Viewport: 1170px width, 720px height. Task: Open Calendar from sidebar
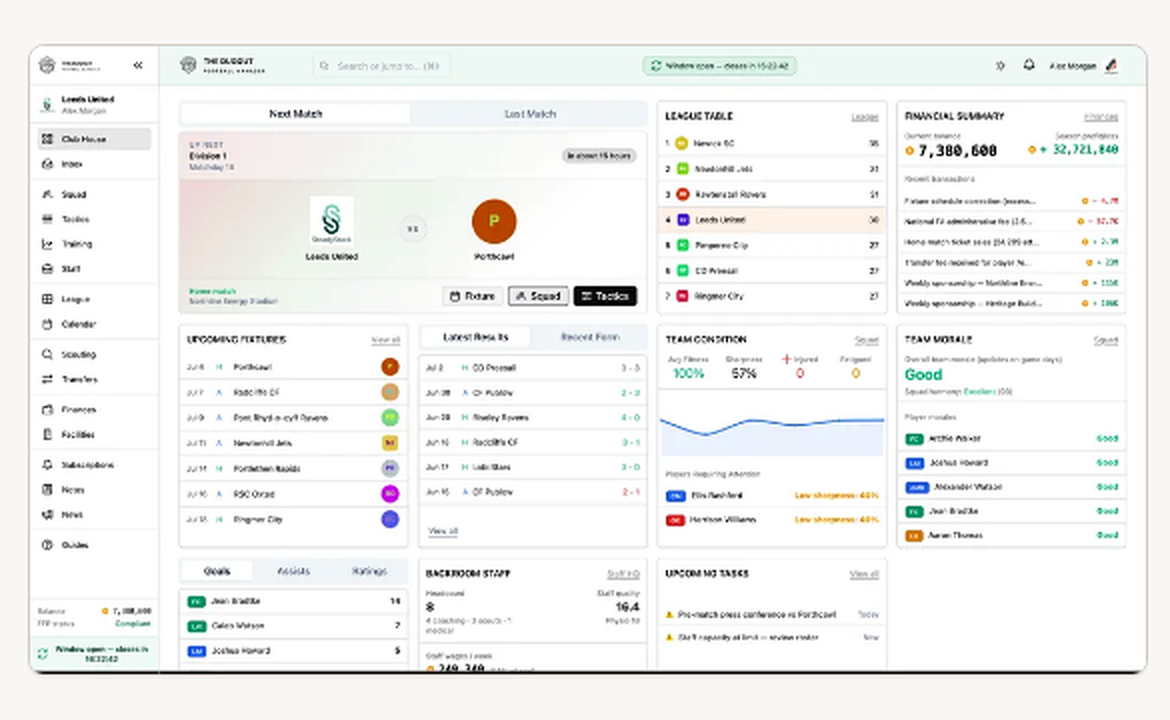click(94, 325)
